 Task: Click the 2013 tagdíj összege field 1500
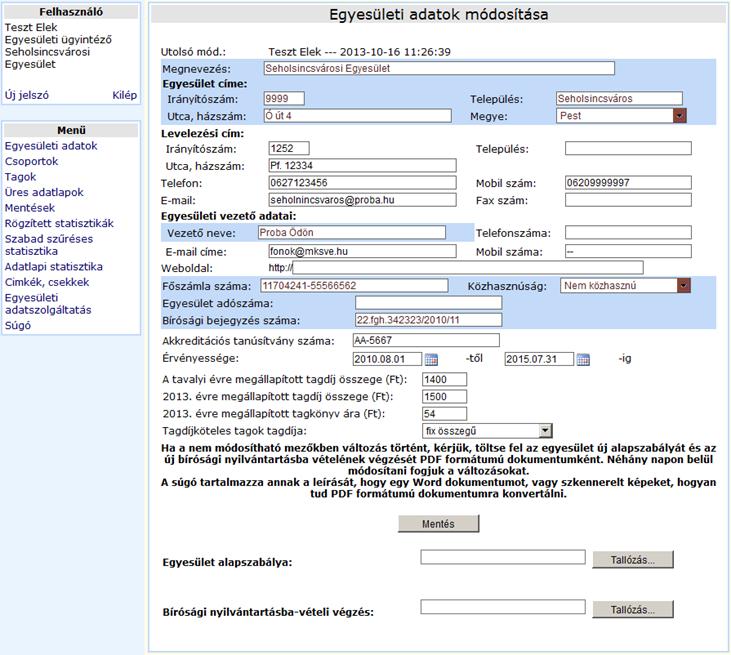point(444,397)
